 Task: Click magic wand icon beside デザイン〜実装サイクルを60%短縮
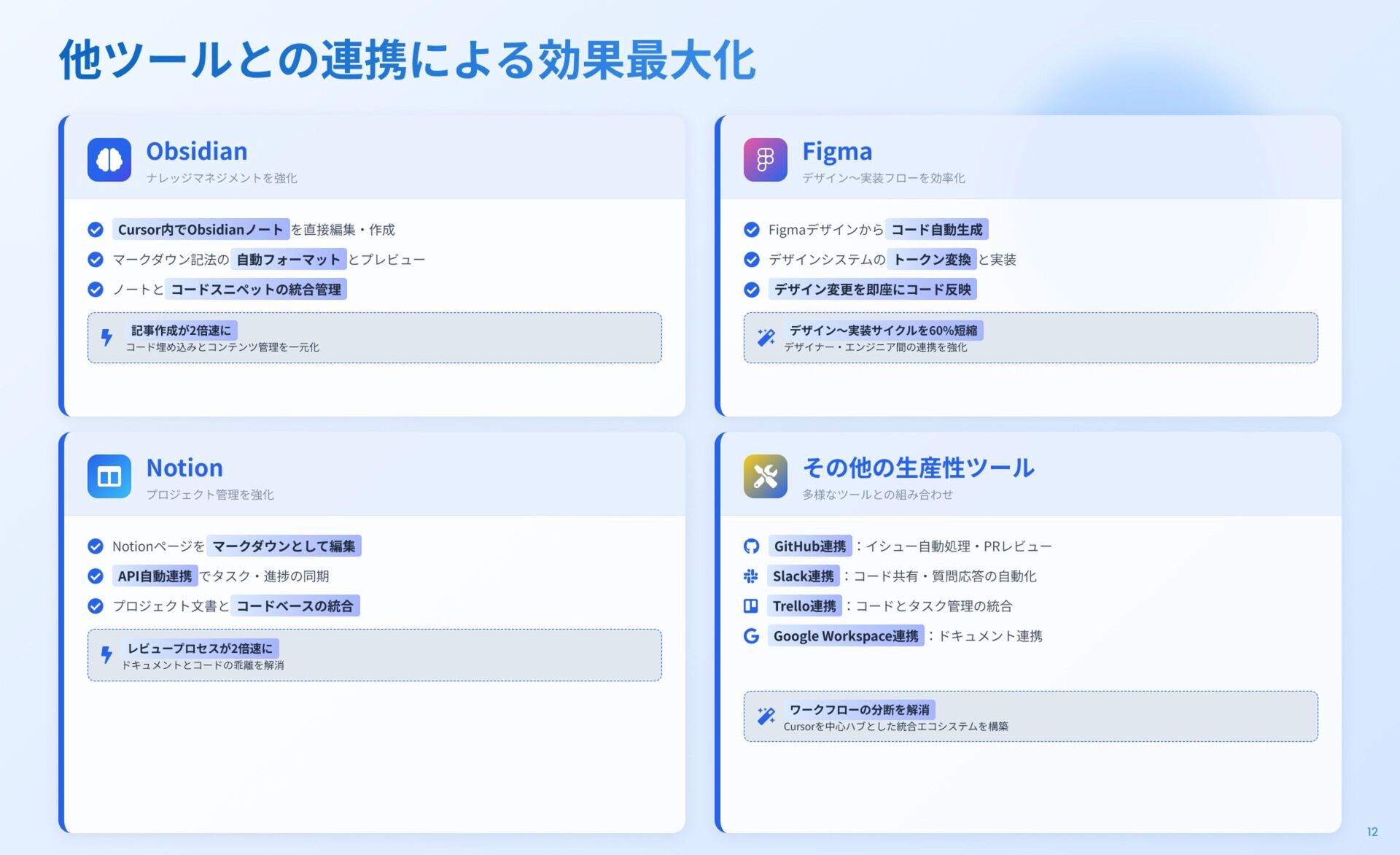[x=766, y=337]
